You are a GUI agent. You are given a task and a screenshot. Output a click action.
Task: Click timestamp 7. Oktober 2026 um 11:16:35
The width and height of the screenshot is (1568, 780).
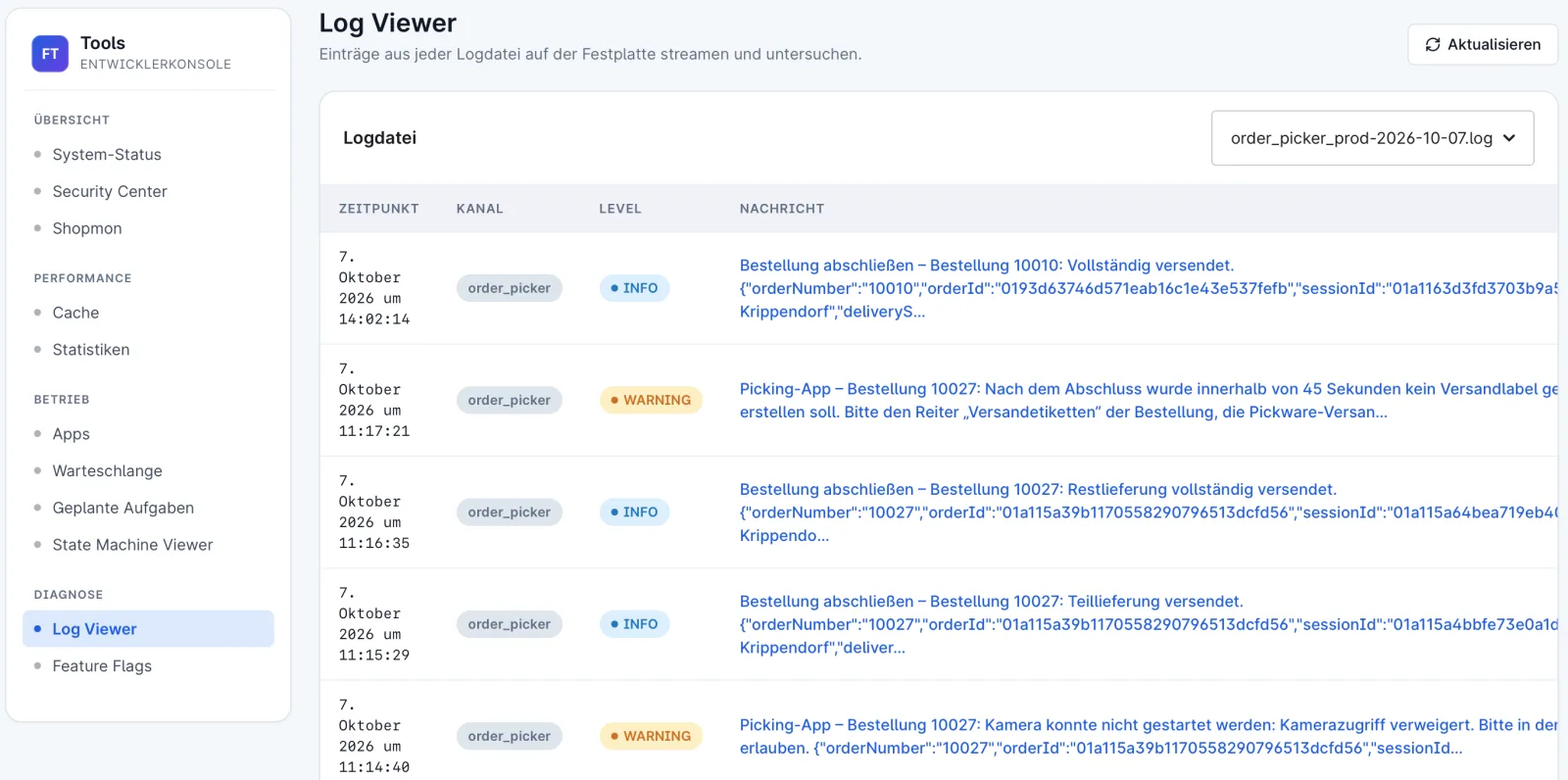tap(374, 512)
